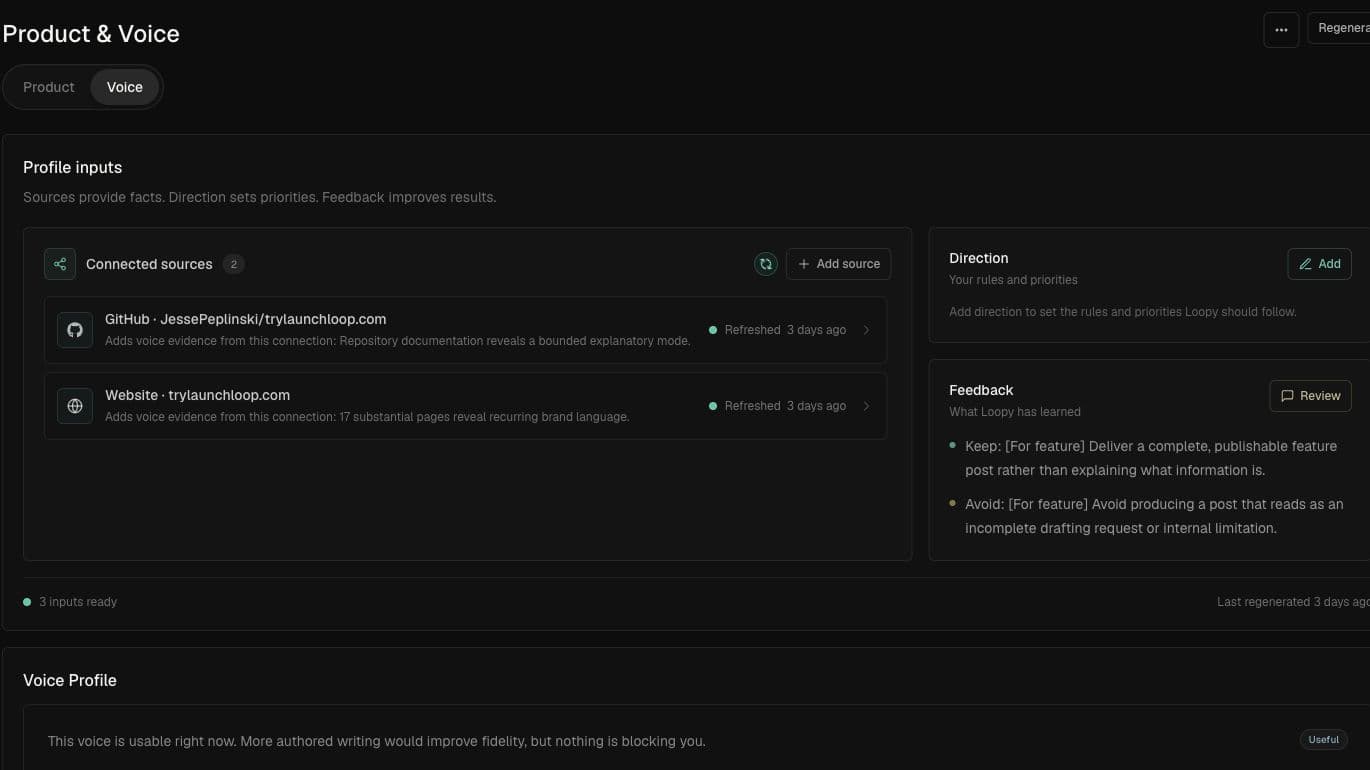Click the Add direction button
This screenshot has height=770, width=1370.
tap(1319, 264)
